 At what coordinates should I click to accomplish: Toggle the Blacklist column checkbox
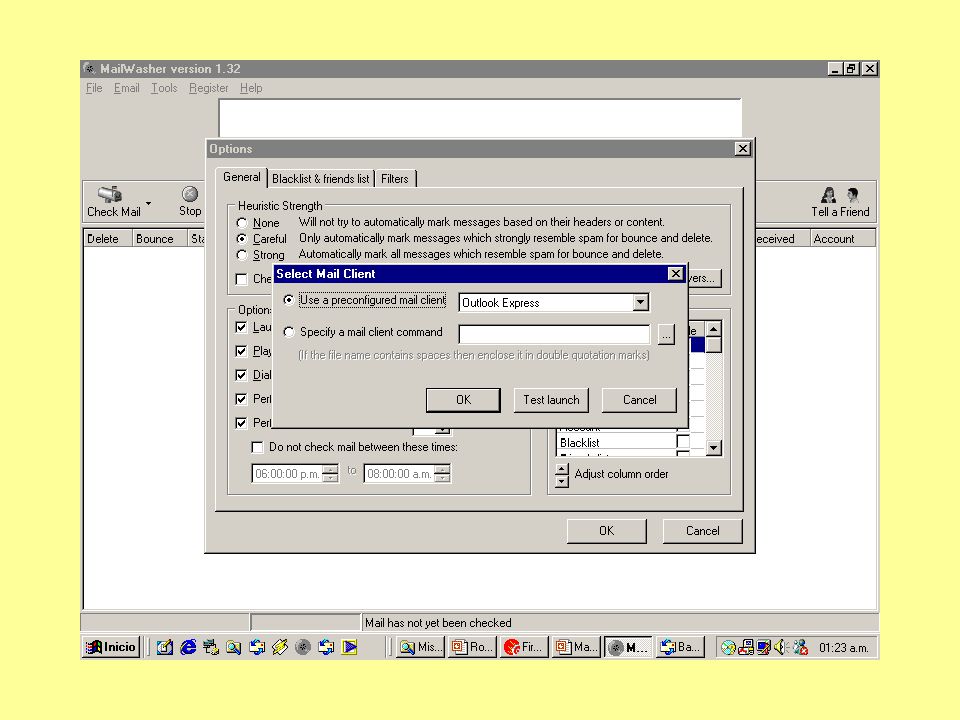tap(683, 441)
